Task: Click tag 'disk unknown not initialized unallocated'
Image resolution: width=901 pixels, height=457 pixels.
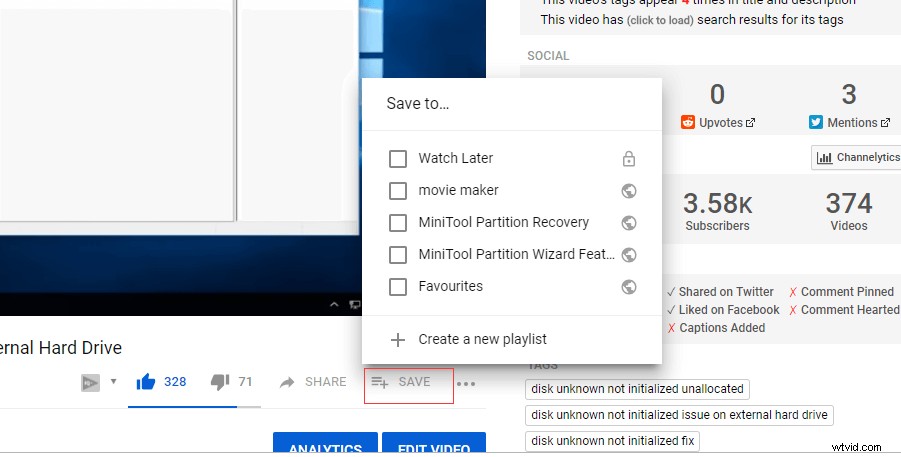Action: pos(637,389)
